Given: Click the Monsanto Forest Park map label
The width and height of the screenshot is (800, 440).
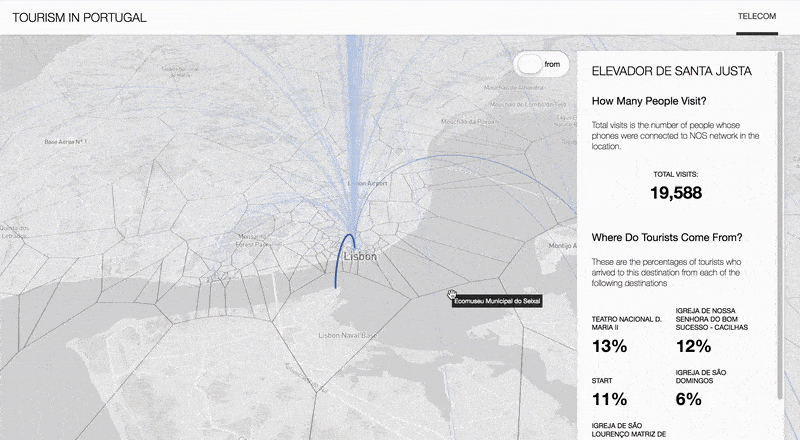Looking at the screenshot, I should point(254,242).
